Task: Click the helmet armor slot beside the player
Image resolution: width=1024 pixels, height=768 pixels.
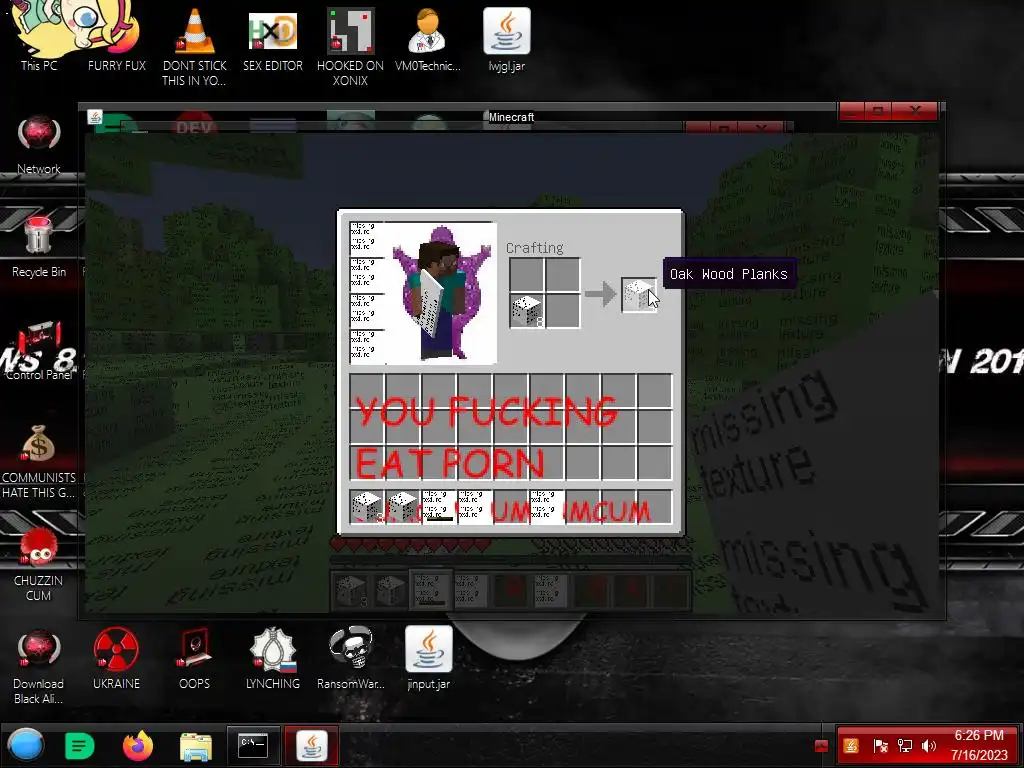Action: click(x=367, y=239)
